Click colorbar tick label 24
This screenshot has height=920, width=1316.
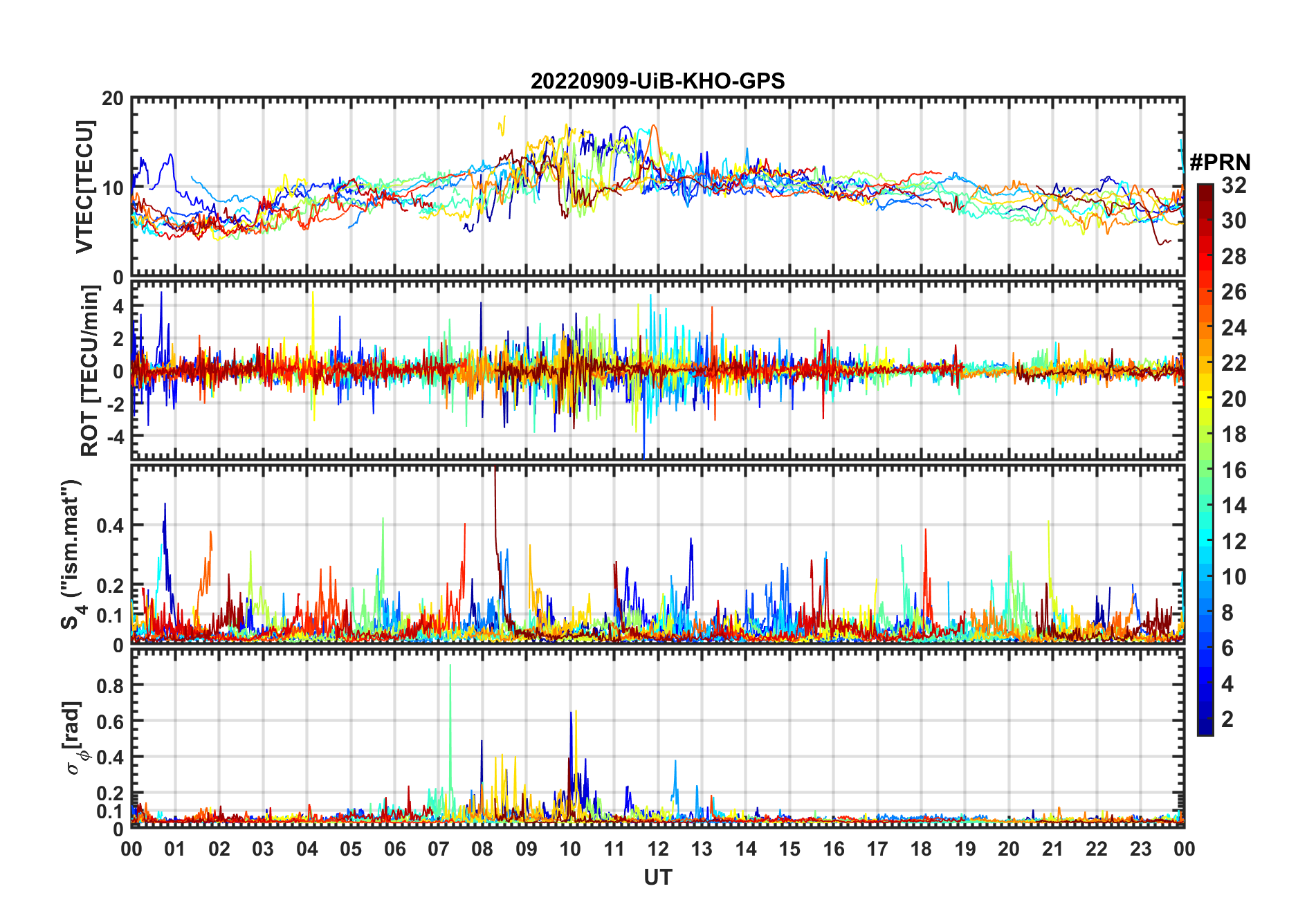[1234, 328]
